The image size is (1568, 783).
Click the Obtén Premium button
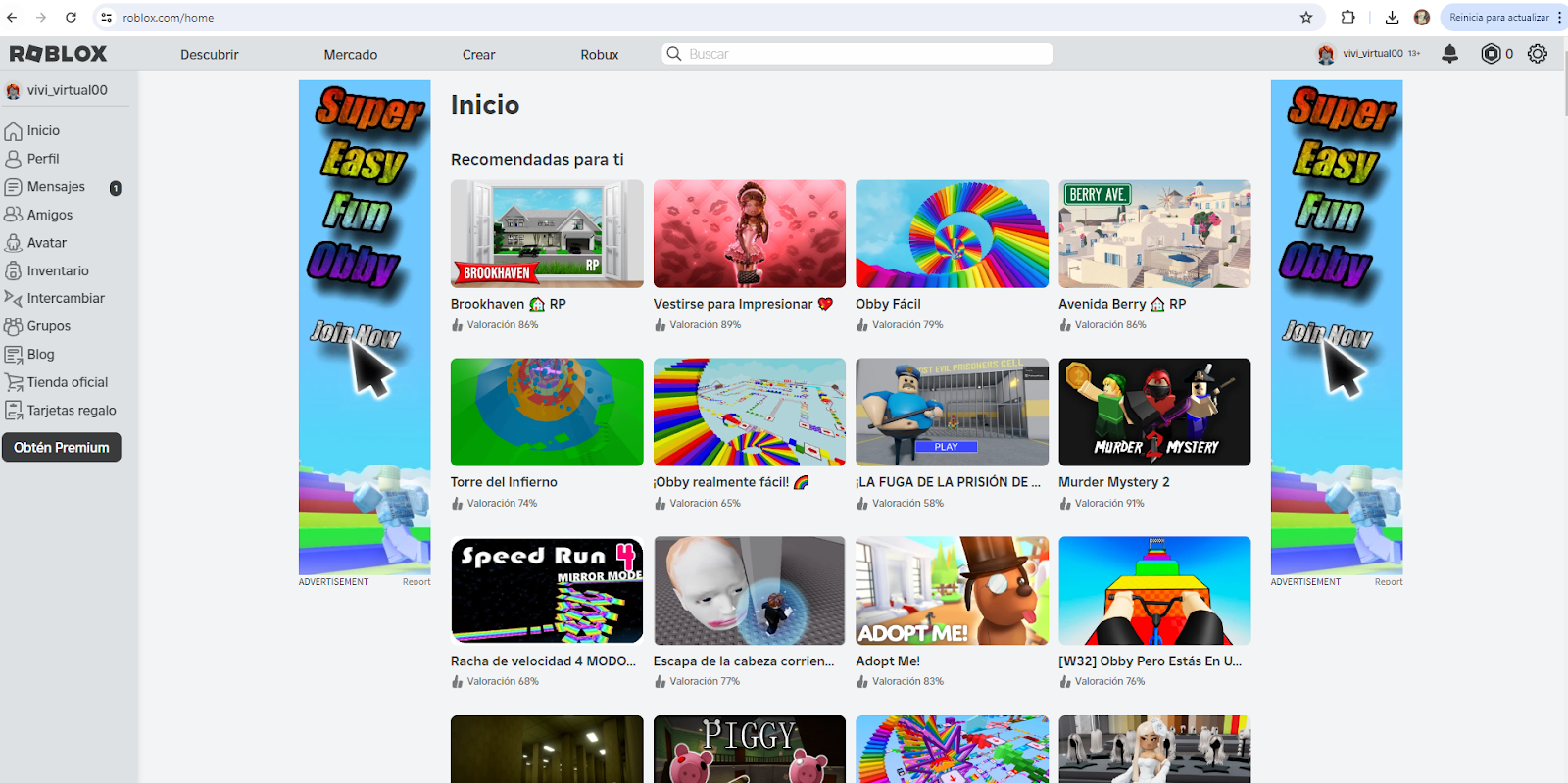[x=62, y=447]
